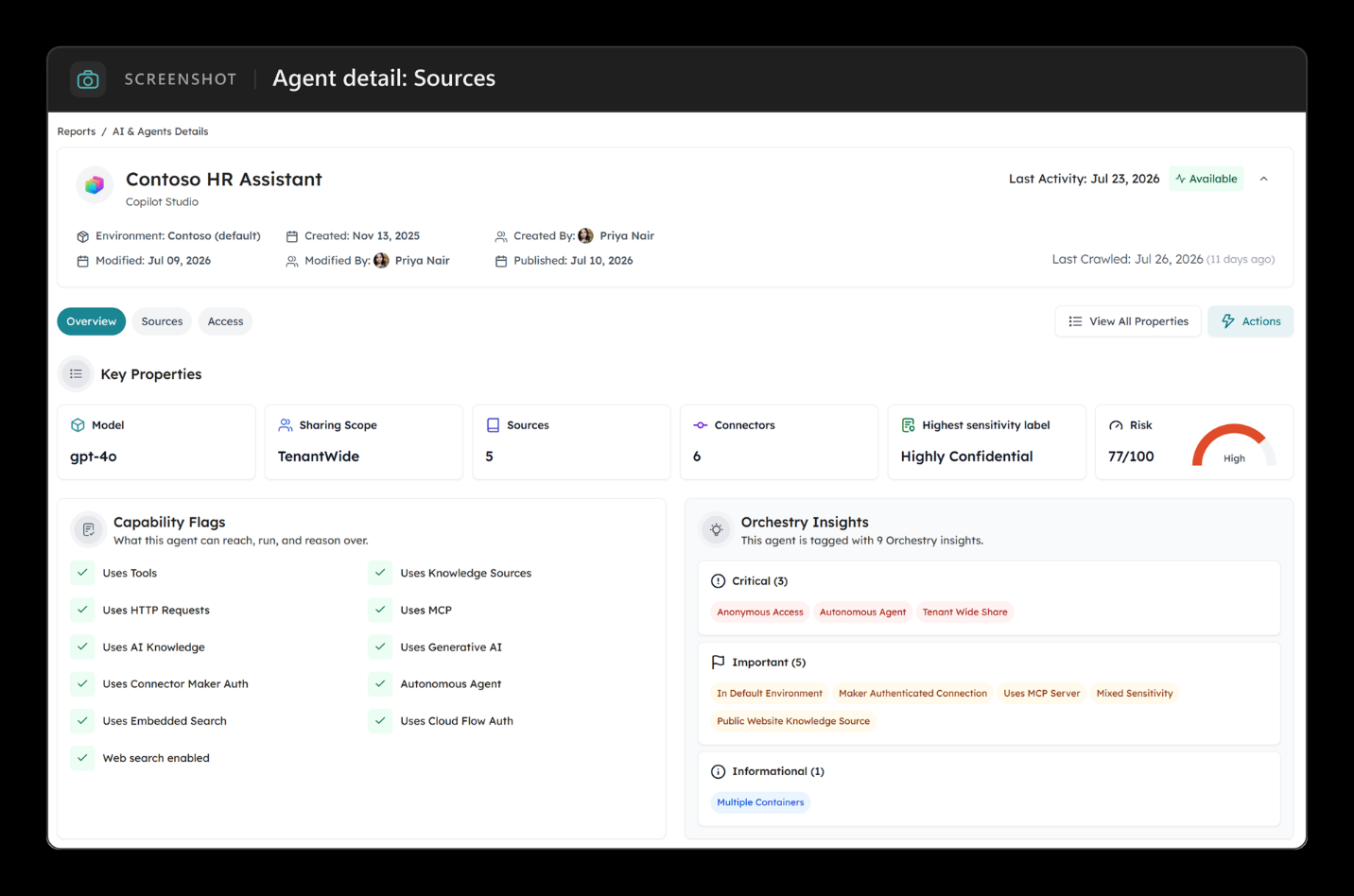Click the Informational info icon
Image resolution: width=1354 pixels, height=896 pixels.
(718, 771)
